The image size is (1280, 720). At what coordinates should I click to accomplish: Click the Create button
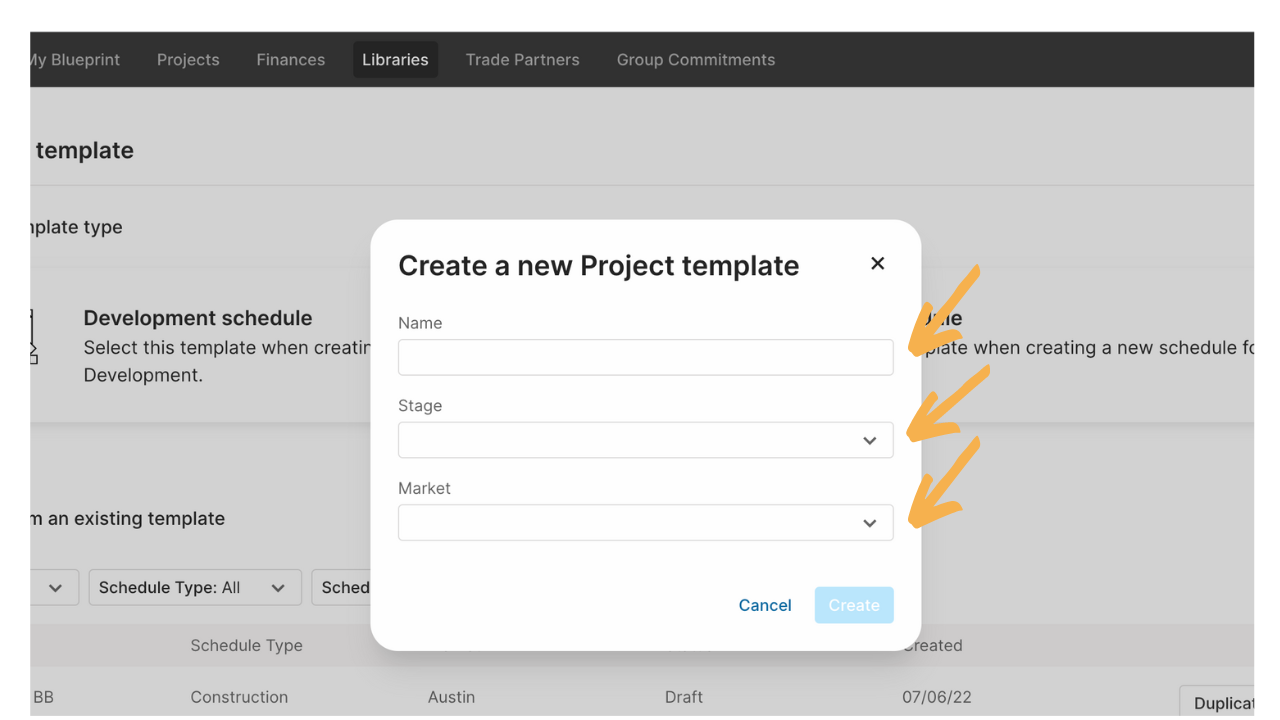(x=854, y=605)
